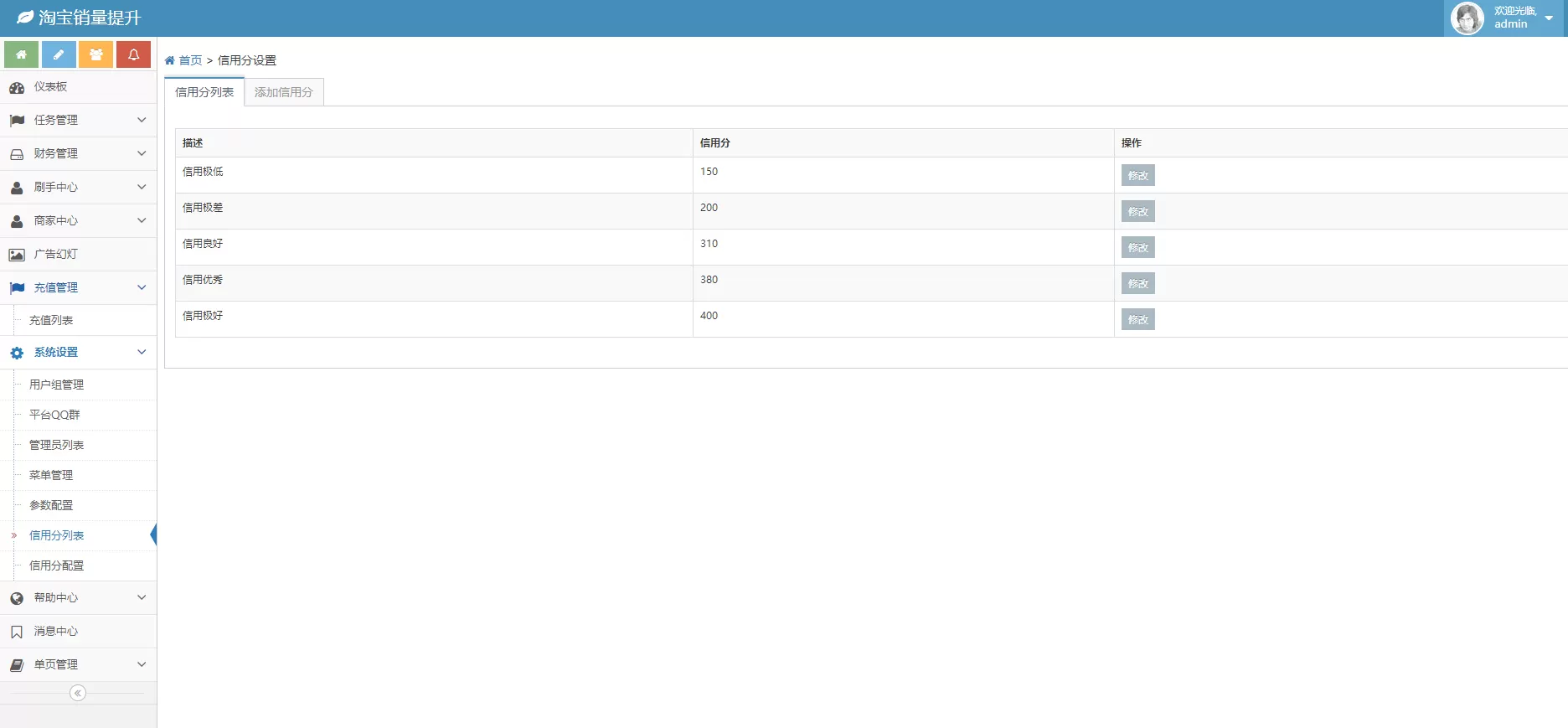
Task: Switch to the 添加信用分 tab
Action: tap(283, 92)
